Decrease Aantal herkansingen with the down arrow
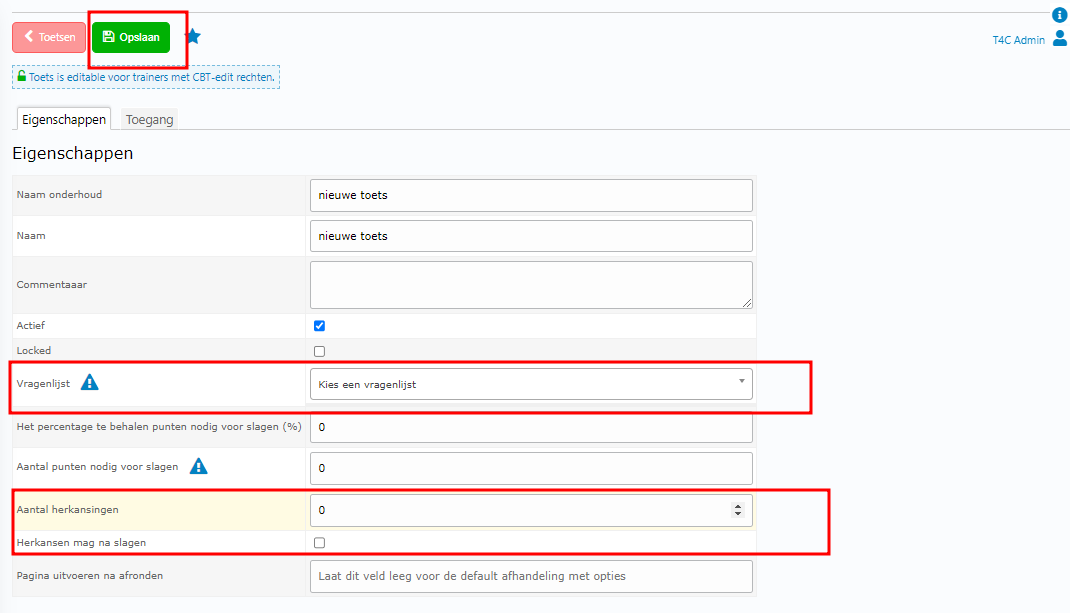The height and width of the screenshot is (613, 1070). [738, 514]
